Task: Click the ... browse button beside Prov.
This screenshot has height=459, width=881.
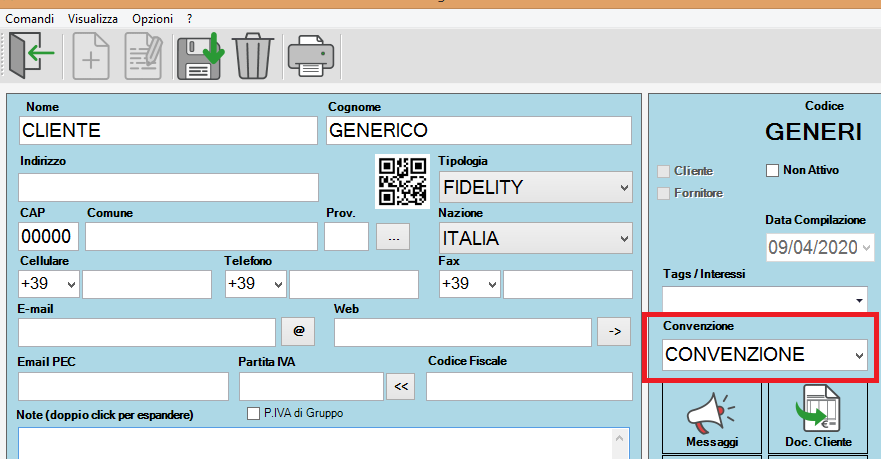Action: coord(393,238)
